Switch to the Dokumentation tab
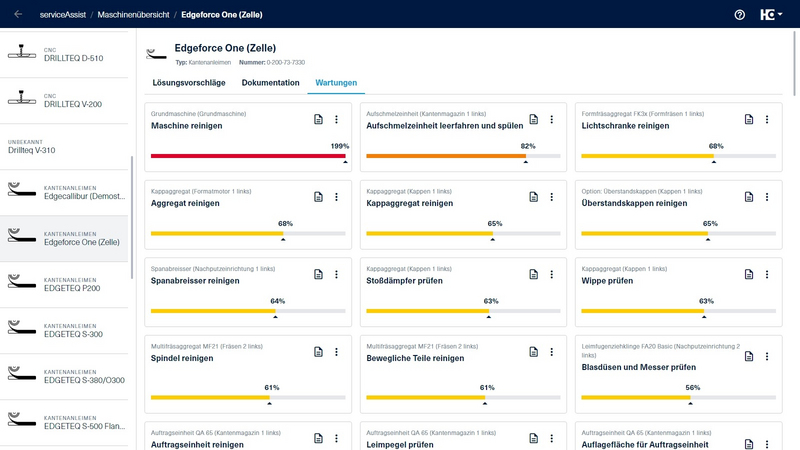This screenshot has width=800, height=450. (x=270, y=83)
